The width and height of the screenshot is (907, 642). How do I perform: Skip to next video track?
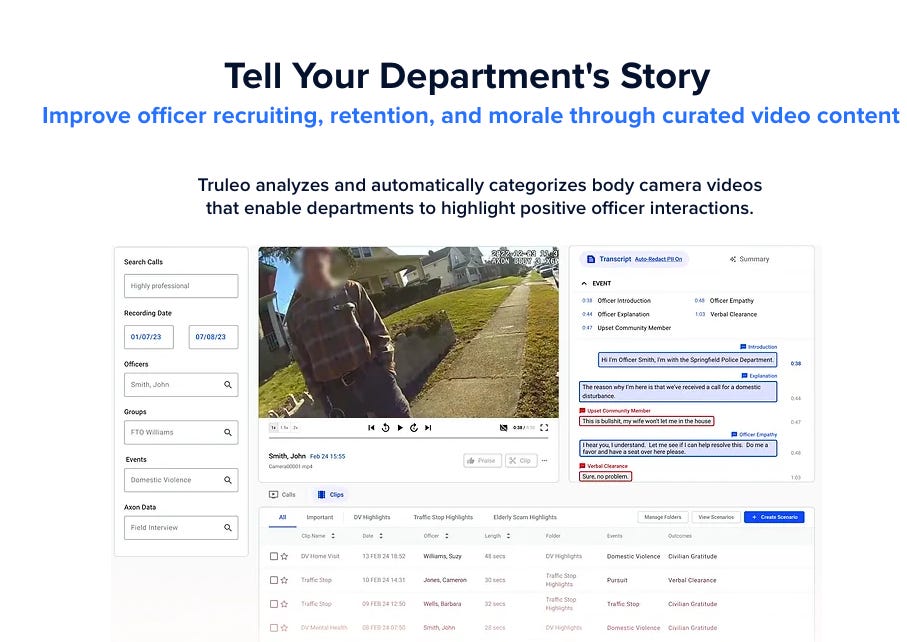click(x=428, y=428)
